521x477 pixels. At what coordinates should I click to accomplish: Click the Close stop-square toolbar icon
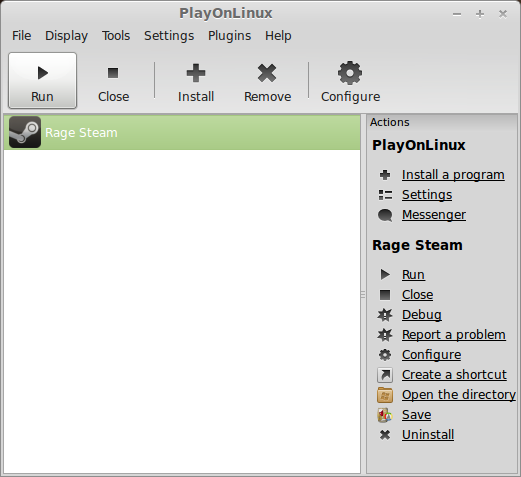(x=113, y=73)
